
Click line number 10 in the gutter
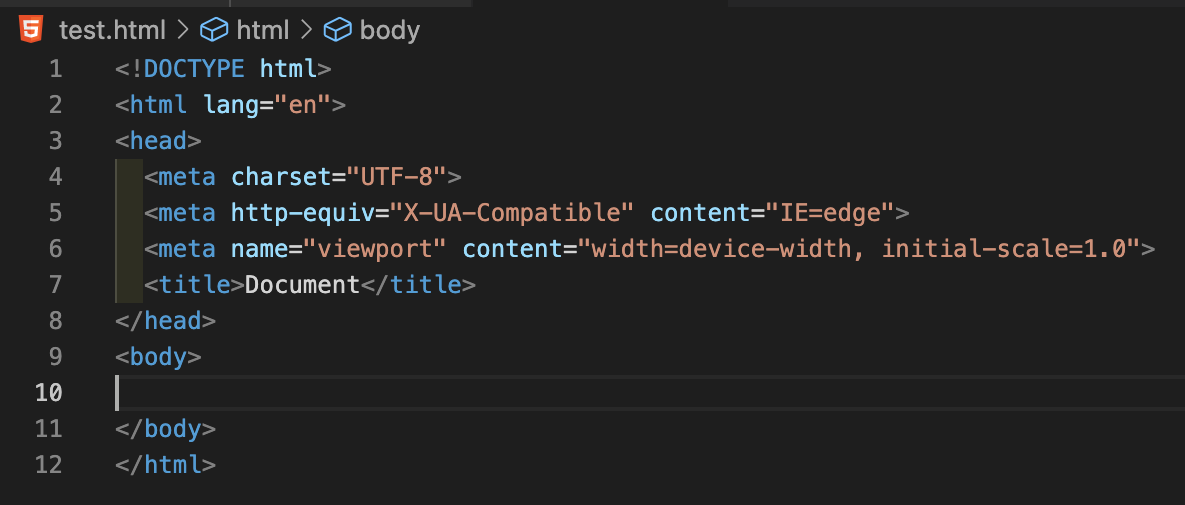click(x=48, y=393)
